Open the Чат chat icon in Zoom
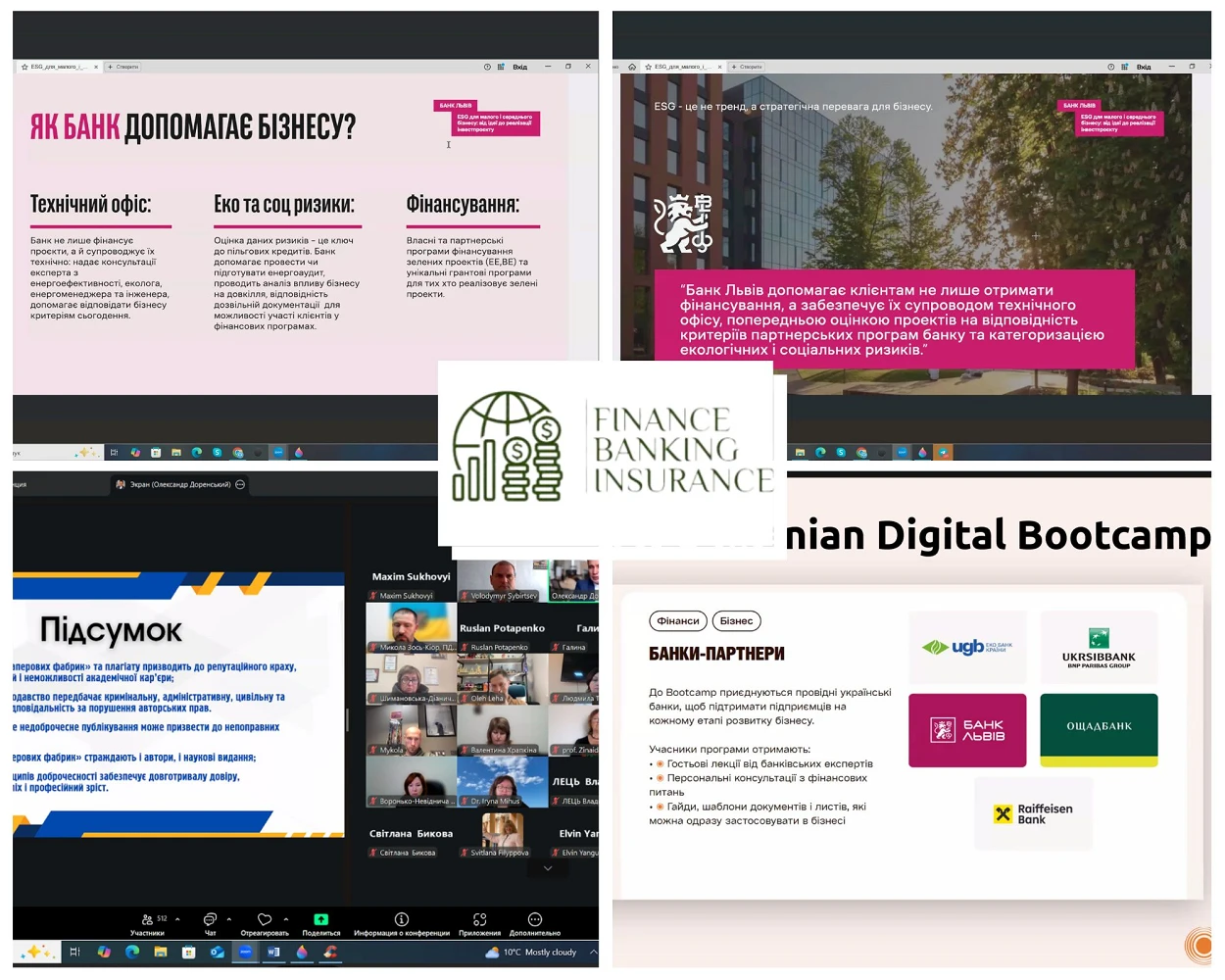This screenshot has height=980, width=1225. pos(210,919)
